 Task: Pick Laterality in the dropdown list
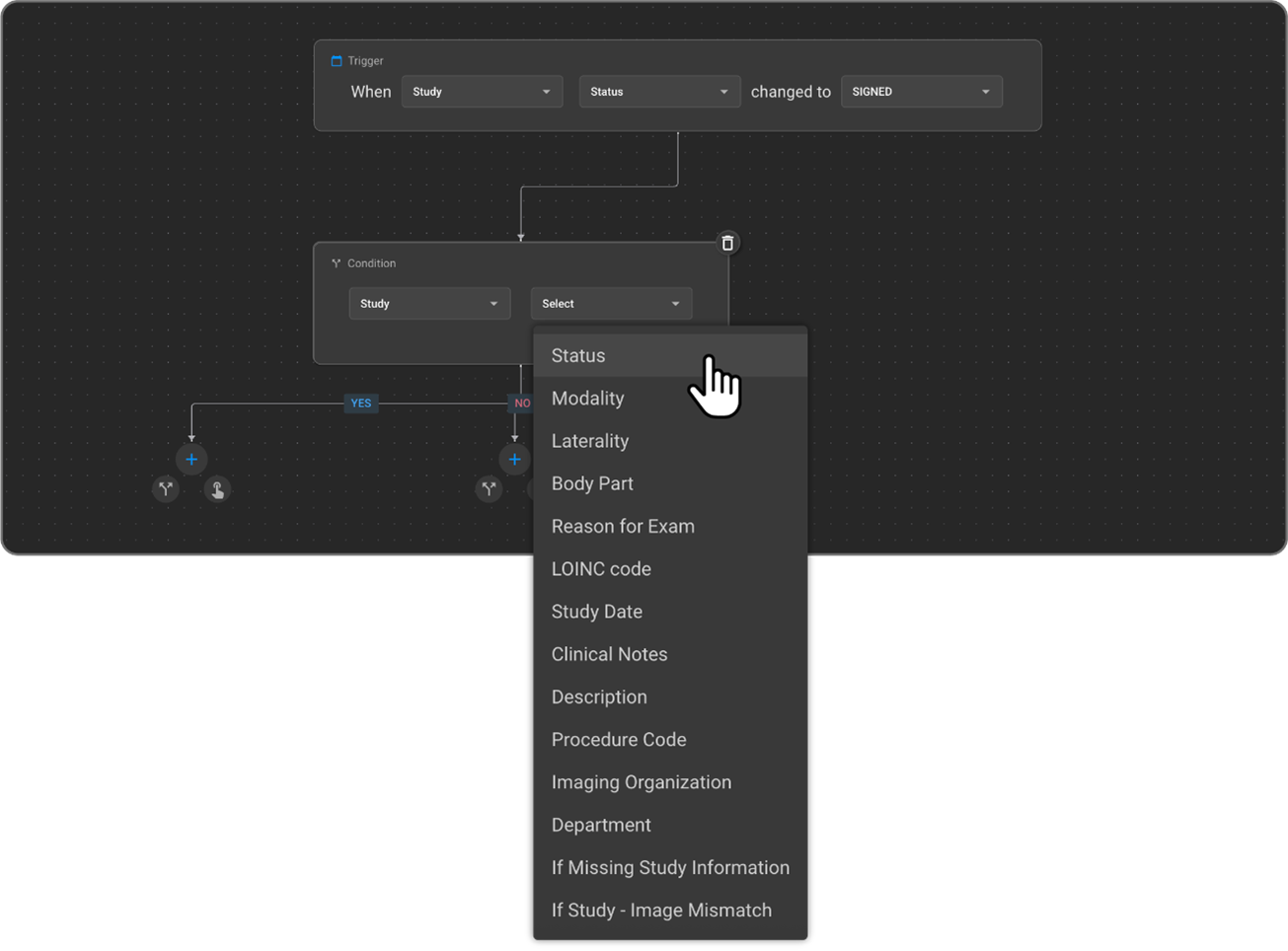coord(590,441)
